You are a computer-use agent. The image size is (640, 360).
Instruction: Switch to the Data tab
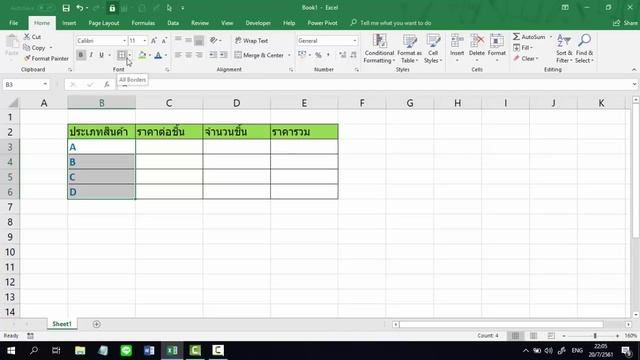point(173,23)
